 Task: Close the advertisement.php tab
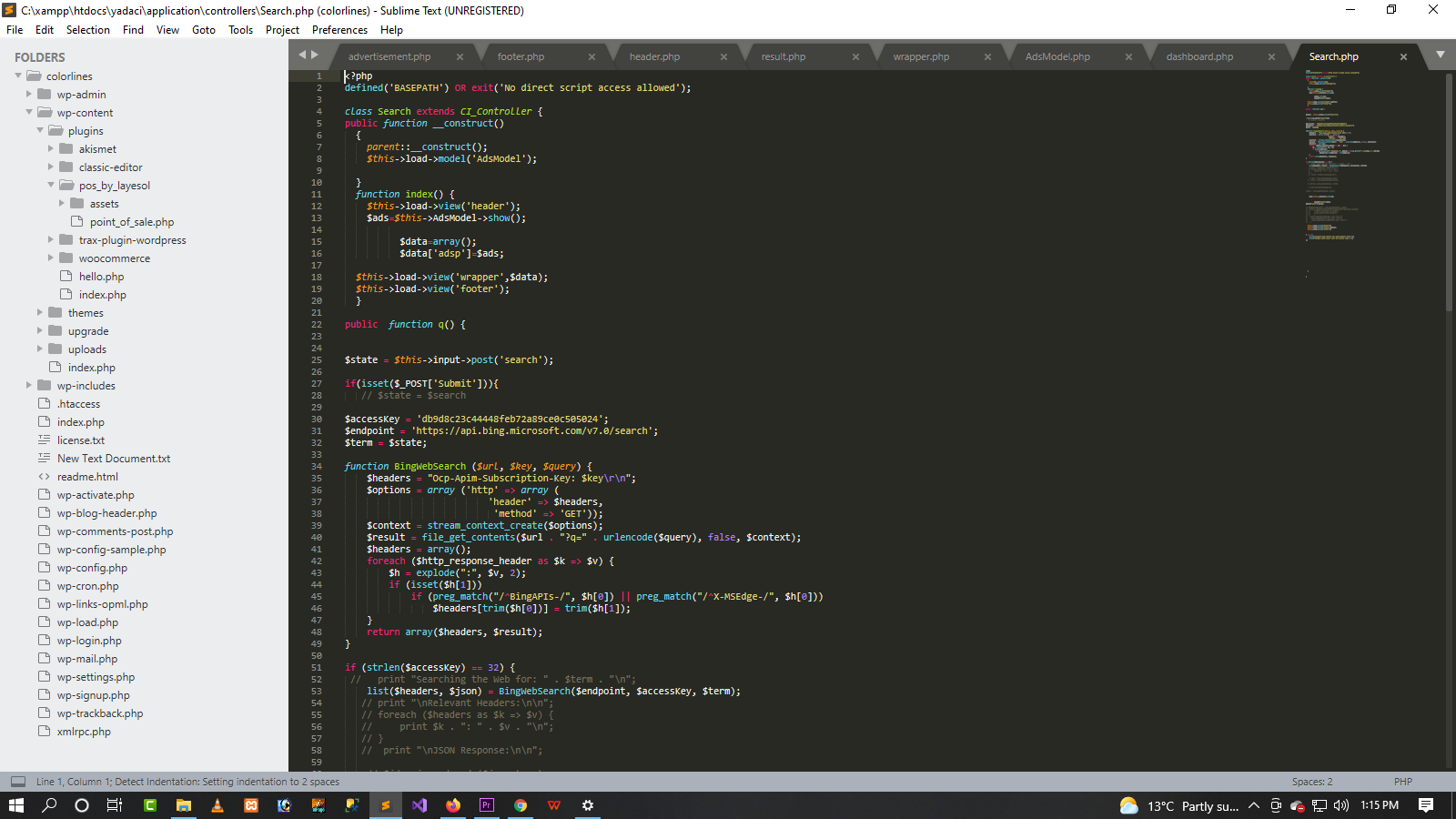(x=460, y=56)
